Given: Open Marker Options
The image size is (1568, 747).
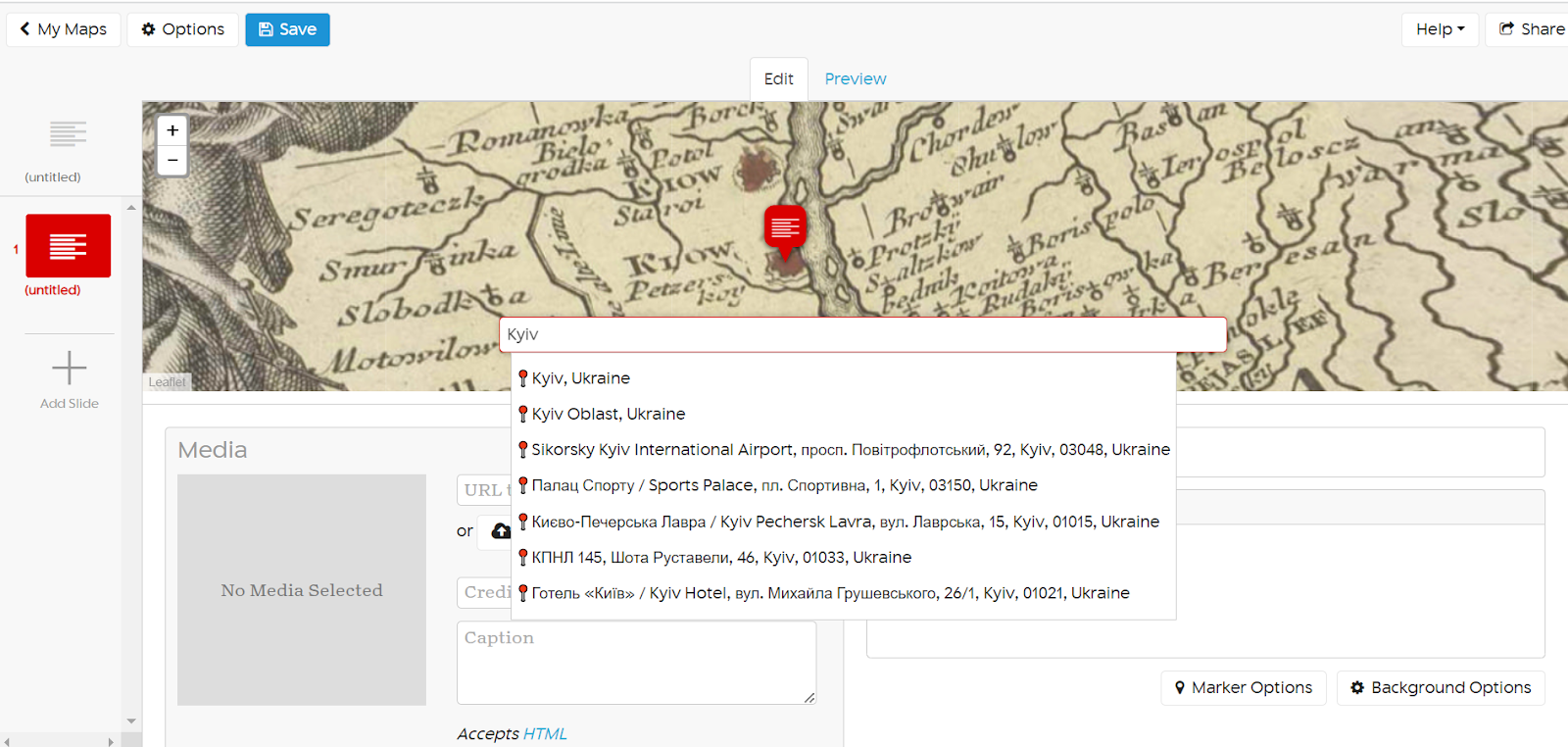Looking at the screenshot, I should [1244, 688].
